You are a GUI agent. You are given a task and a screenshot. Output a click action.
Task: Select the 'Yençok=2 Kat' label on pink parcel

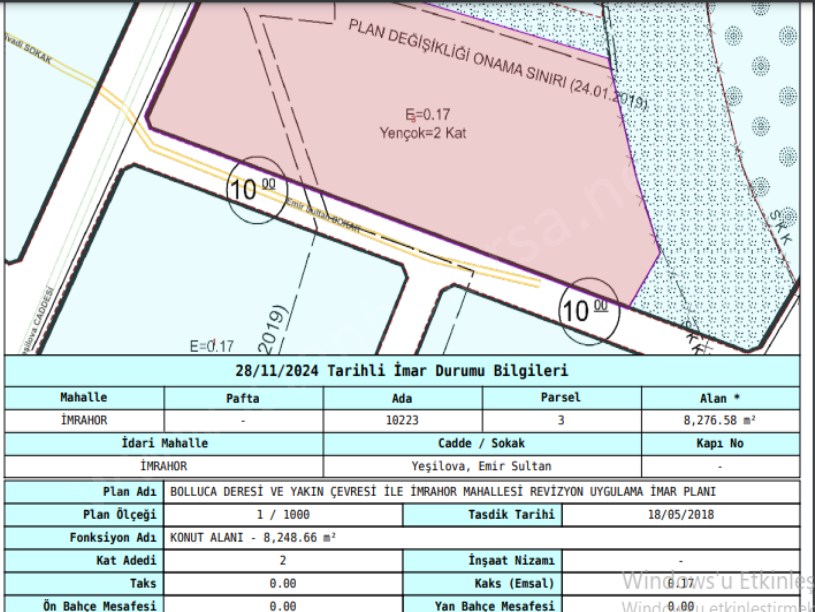(424, 132)
